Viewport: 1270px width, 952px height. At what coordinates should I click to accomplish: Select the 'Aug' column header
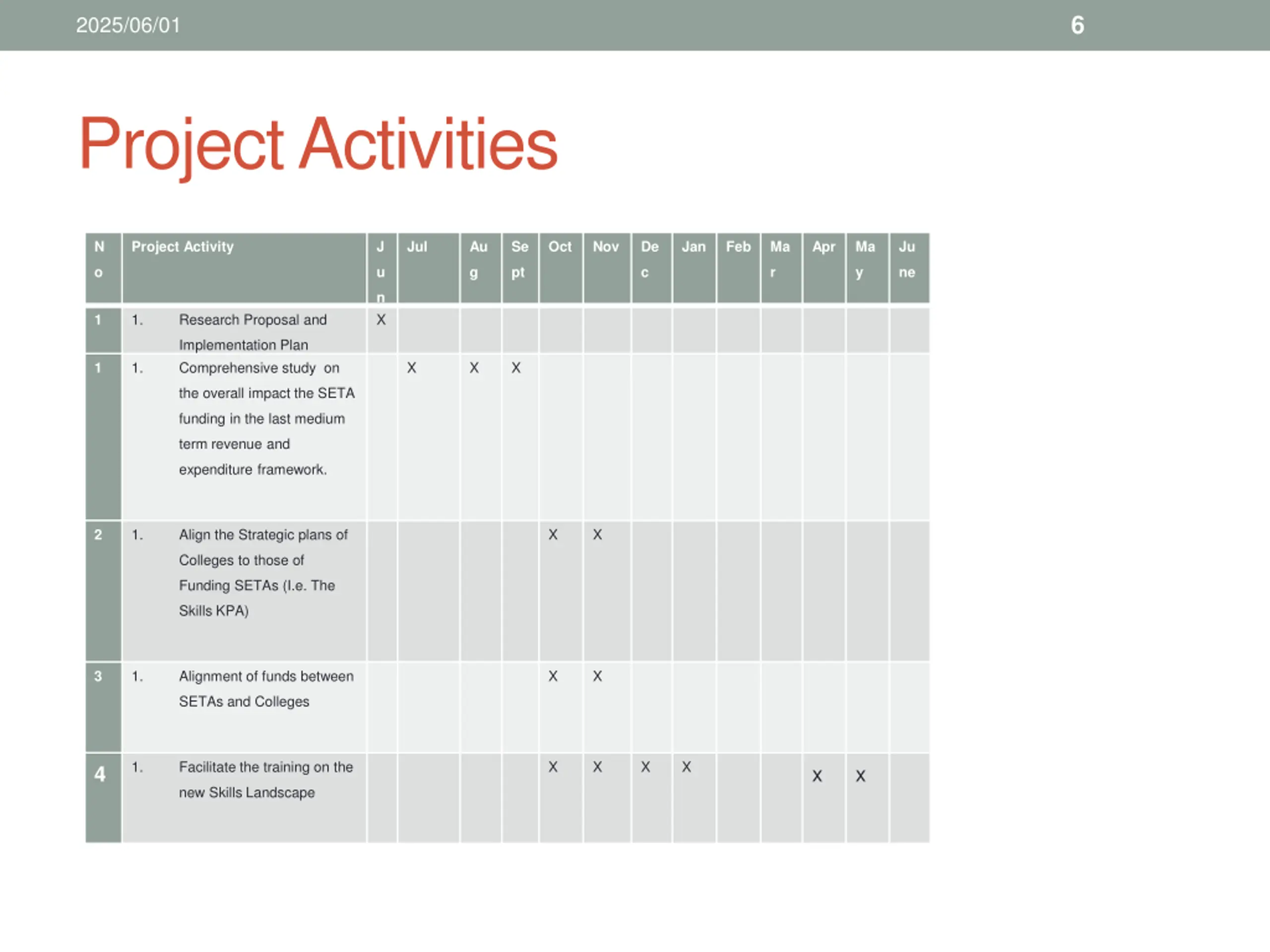481,268
